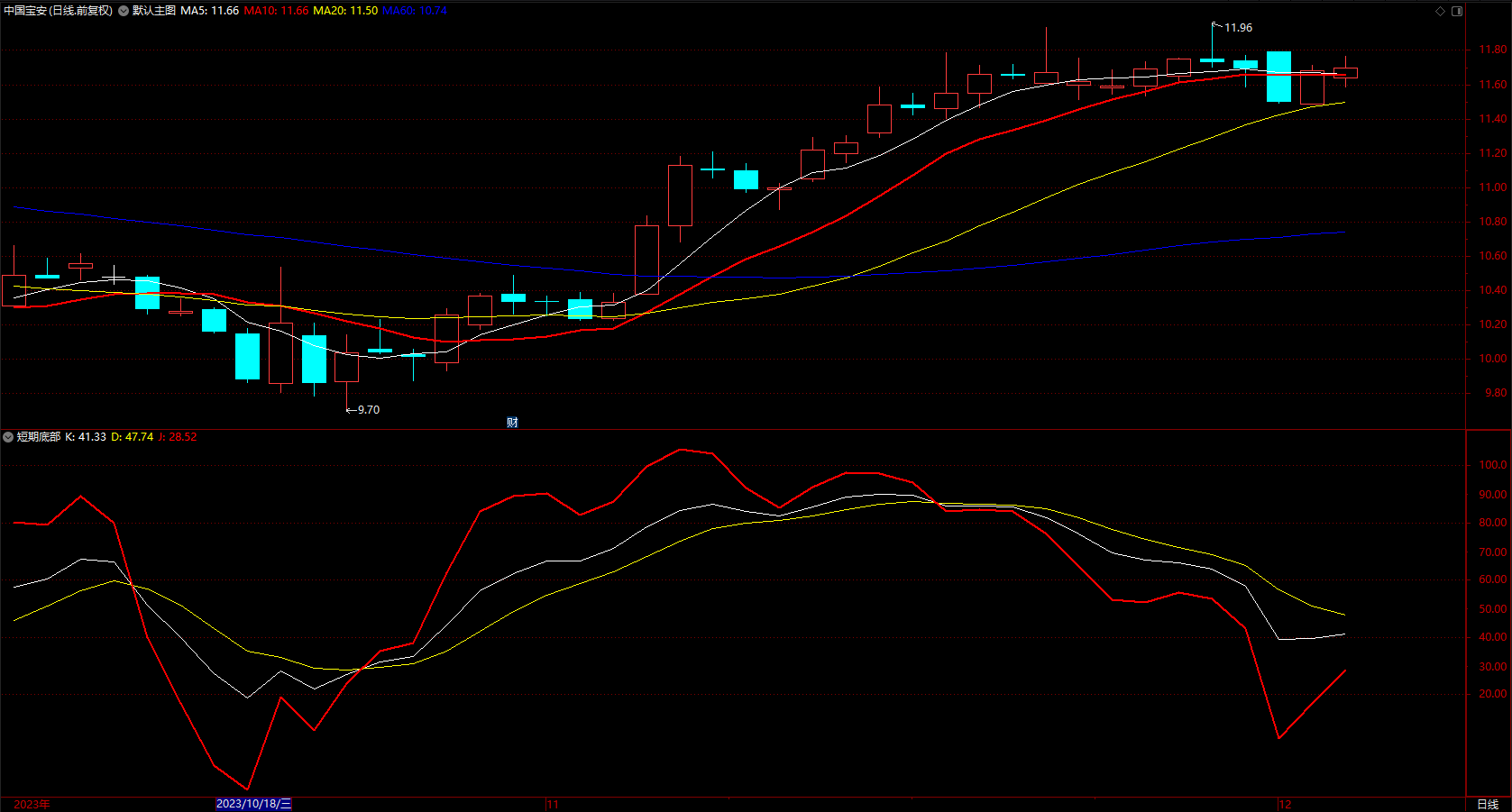Click the J: 28.52 indicator value
Image resolution: width=1512 pixels, height=812 pixels.
coord(178,437)
